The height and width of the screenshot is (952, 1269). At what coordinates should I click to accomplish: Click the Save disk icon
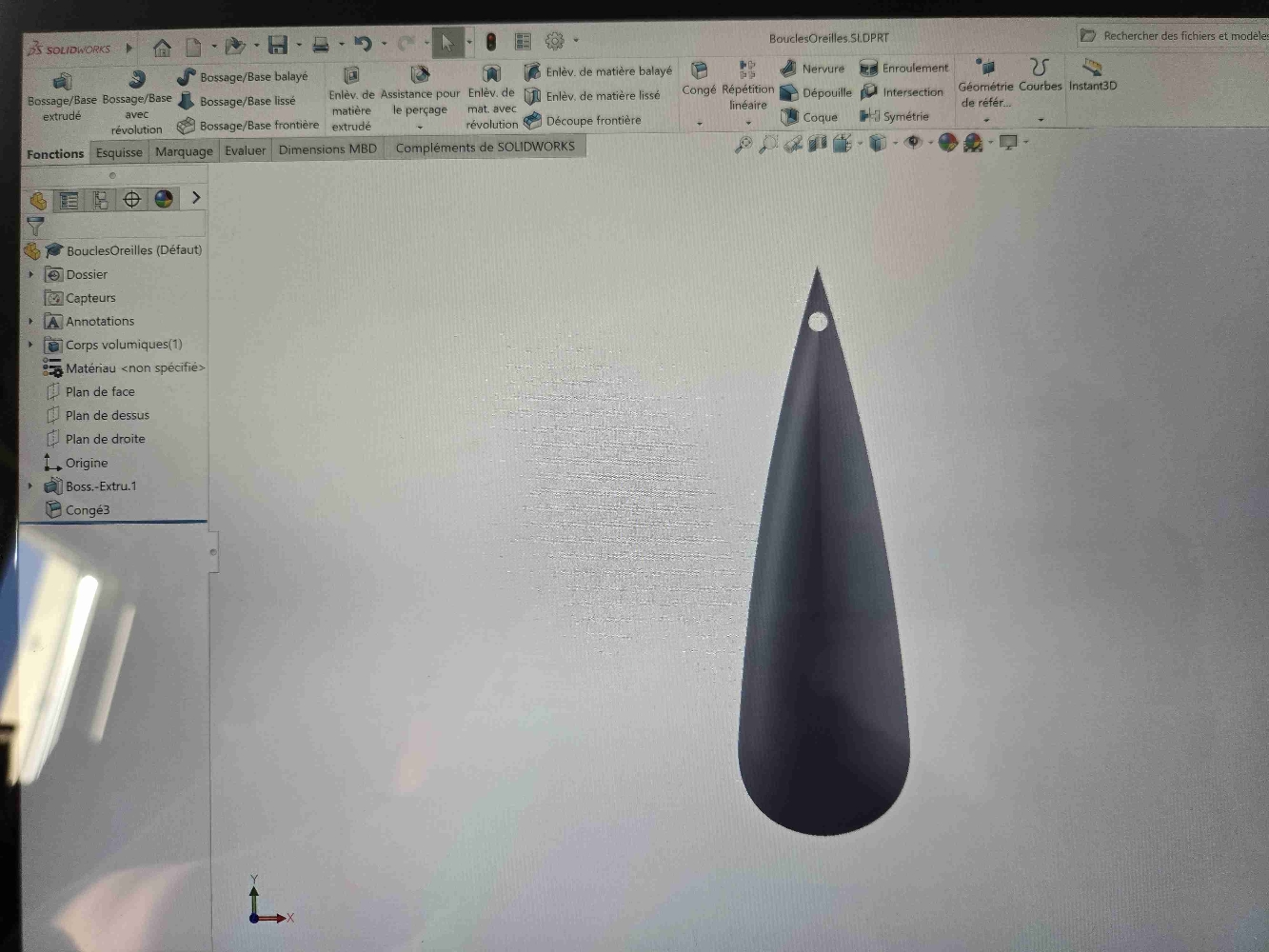tap(277, 45)
